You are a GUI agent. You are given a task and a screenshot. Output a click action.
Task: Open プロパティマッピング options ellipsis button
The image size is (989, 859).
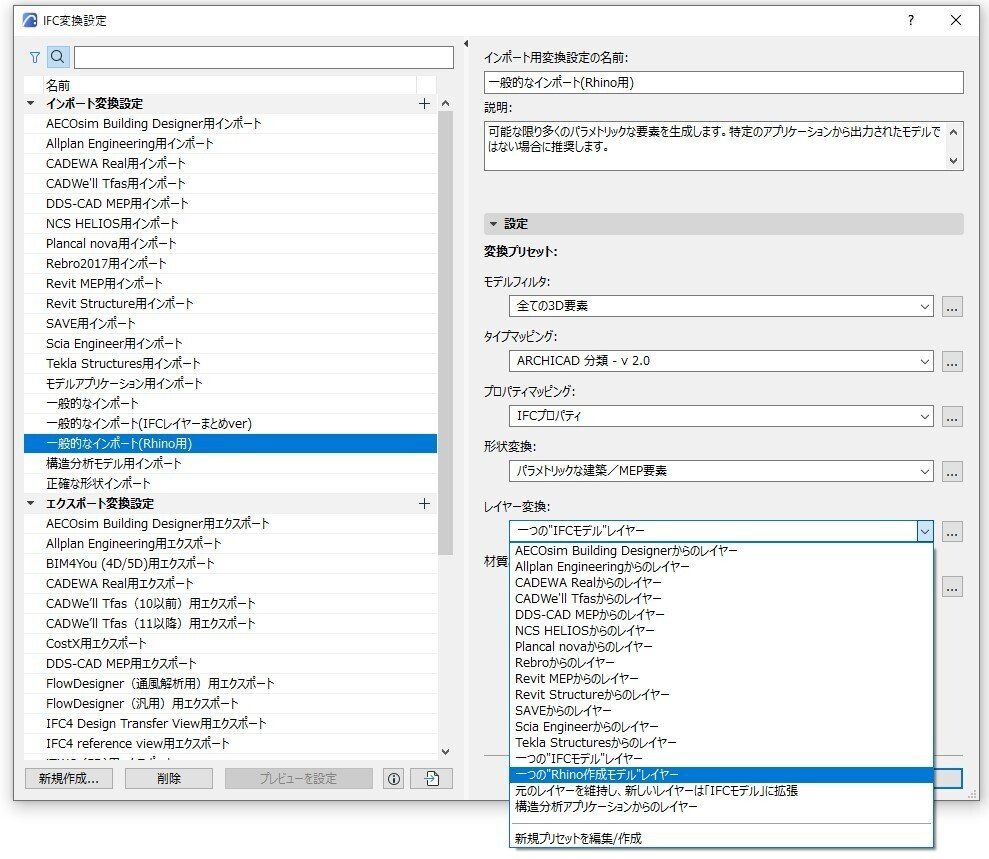[952, 417]
